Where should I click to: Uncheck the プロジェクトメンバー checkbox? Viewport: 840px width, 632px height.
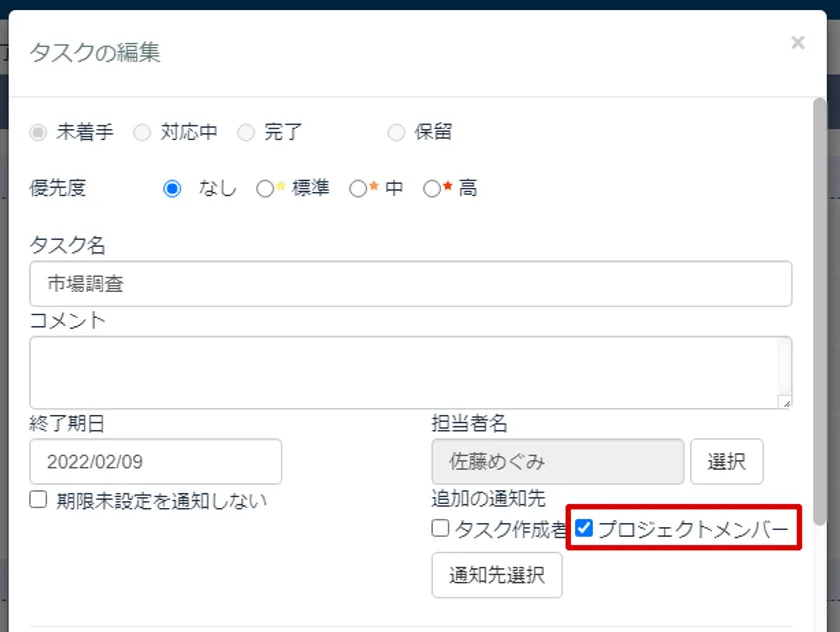tap(584, 528)
